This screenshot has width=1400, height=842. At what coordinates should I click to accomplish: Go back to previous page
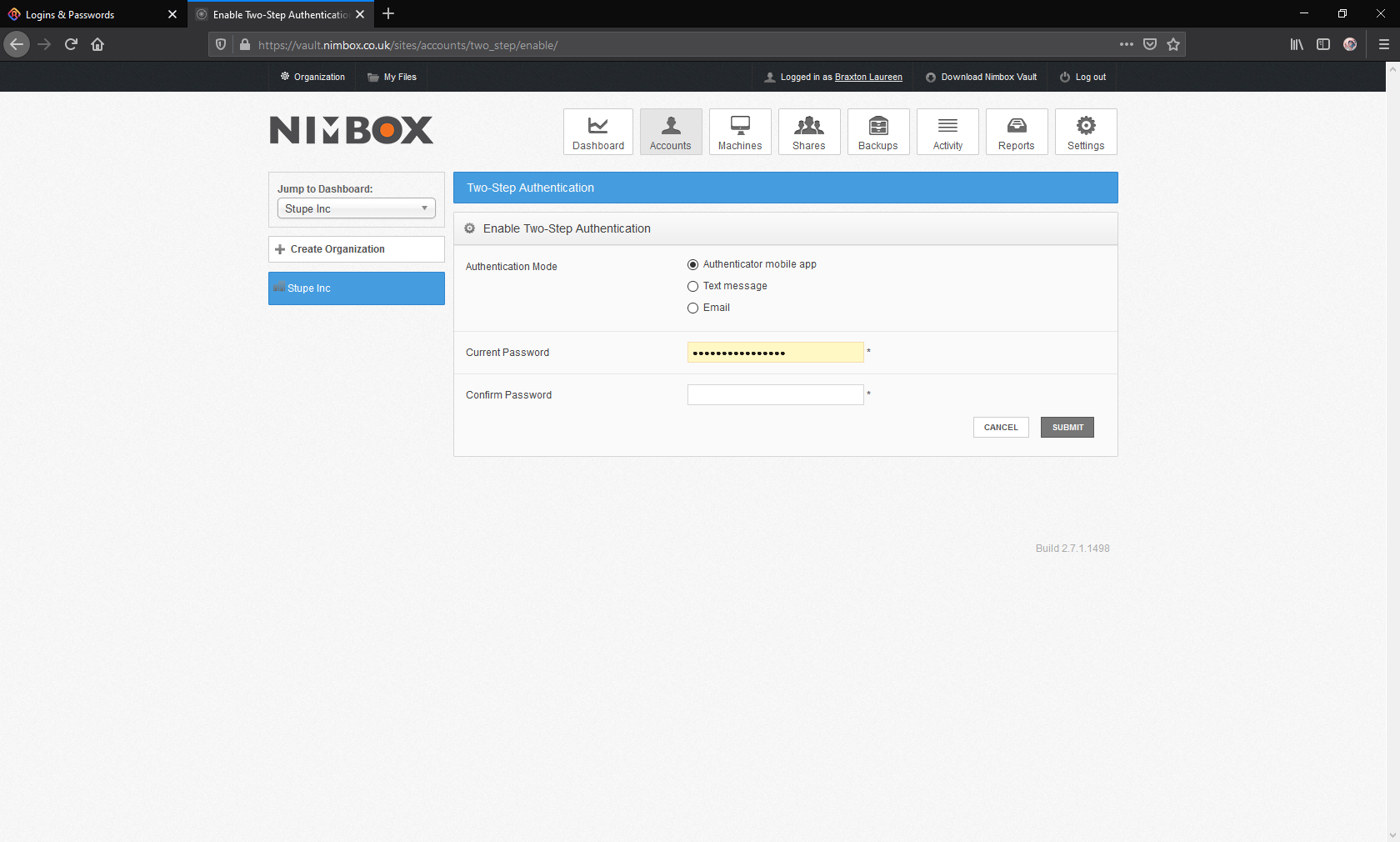pos(17,44)
